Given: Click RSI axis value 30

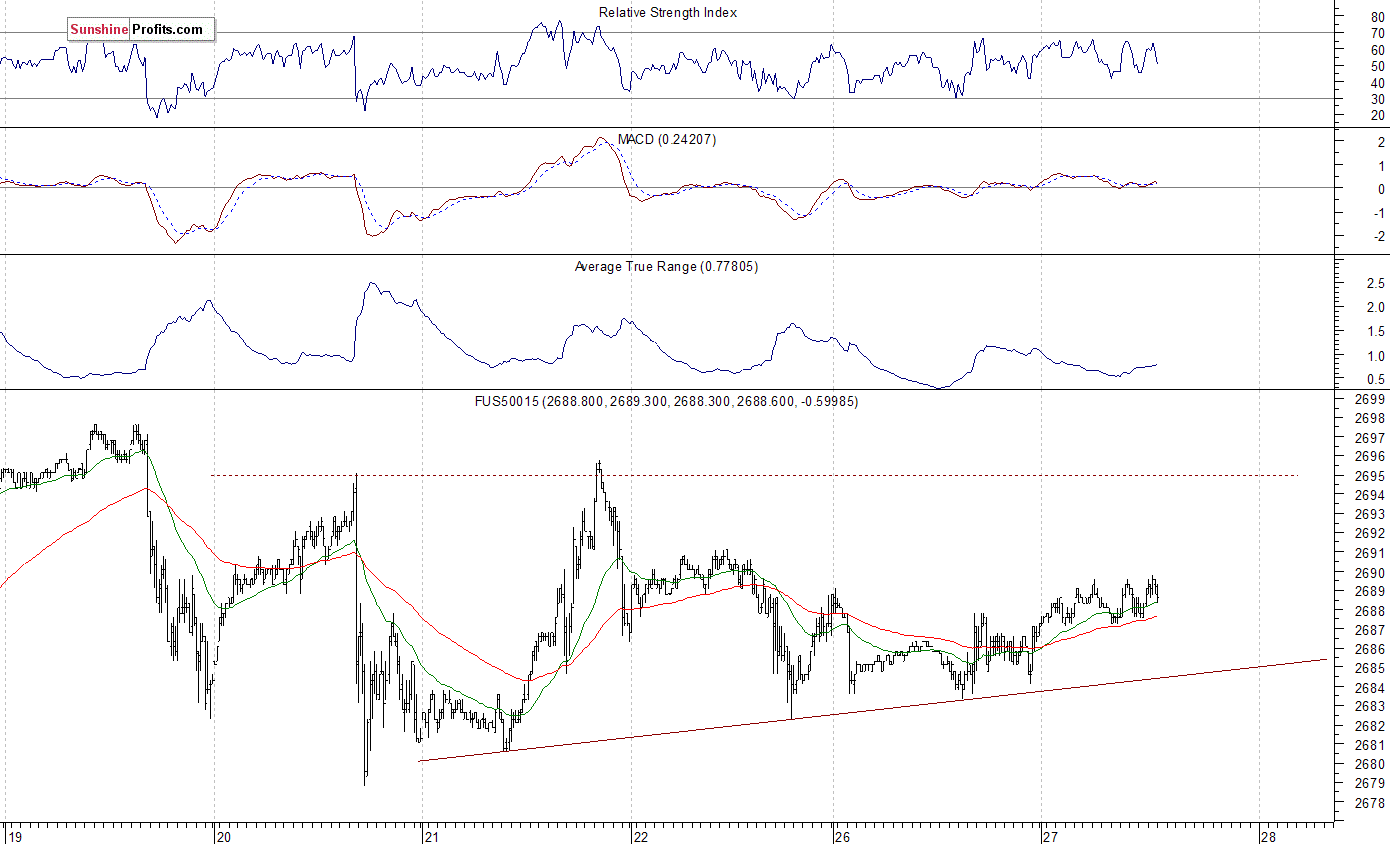Looking at the screenshot, I should coord(1377,99).
